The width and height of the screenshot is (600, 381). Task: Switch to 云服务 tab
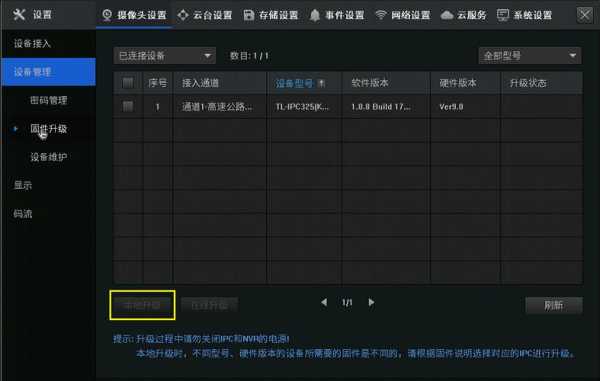tap(463, 15)
